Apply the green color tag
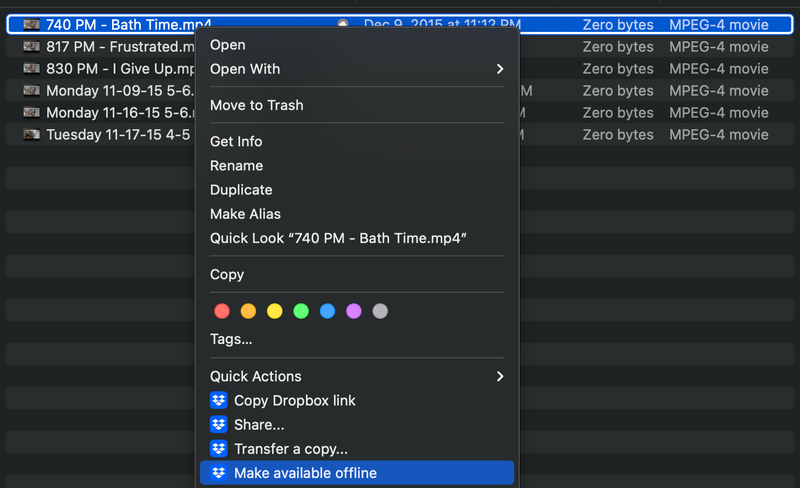 tap(301, 311)
